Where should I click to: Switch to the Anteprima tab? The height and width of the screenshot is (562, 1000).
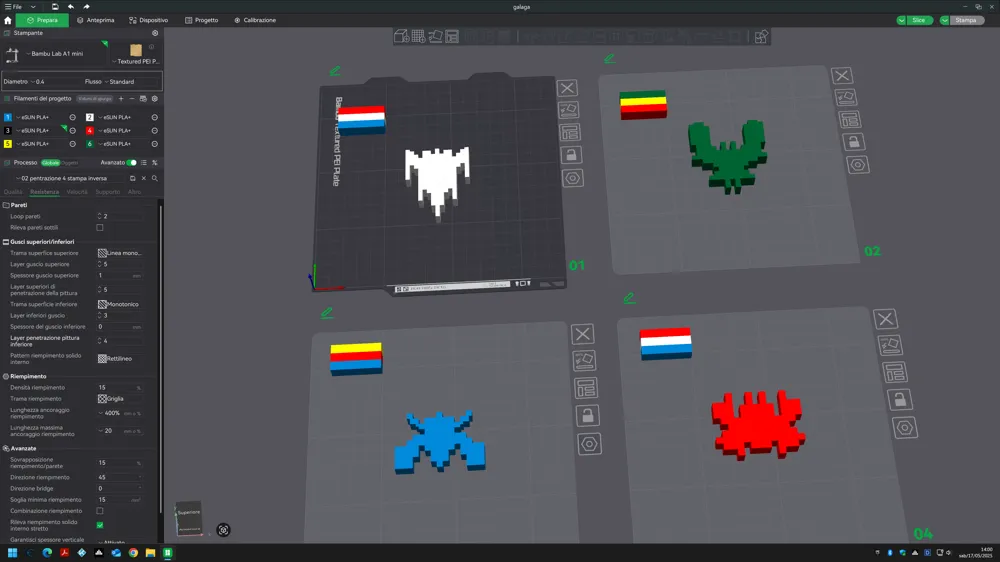click(x=96, y=20)
